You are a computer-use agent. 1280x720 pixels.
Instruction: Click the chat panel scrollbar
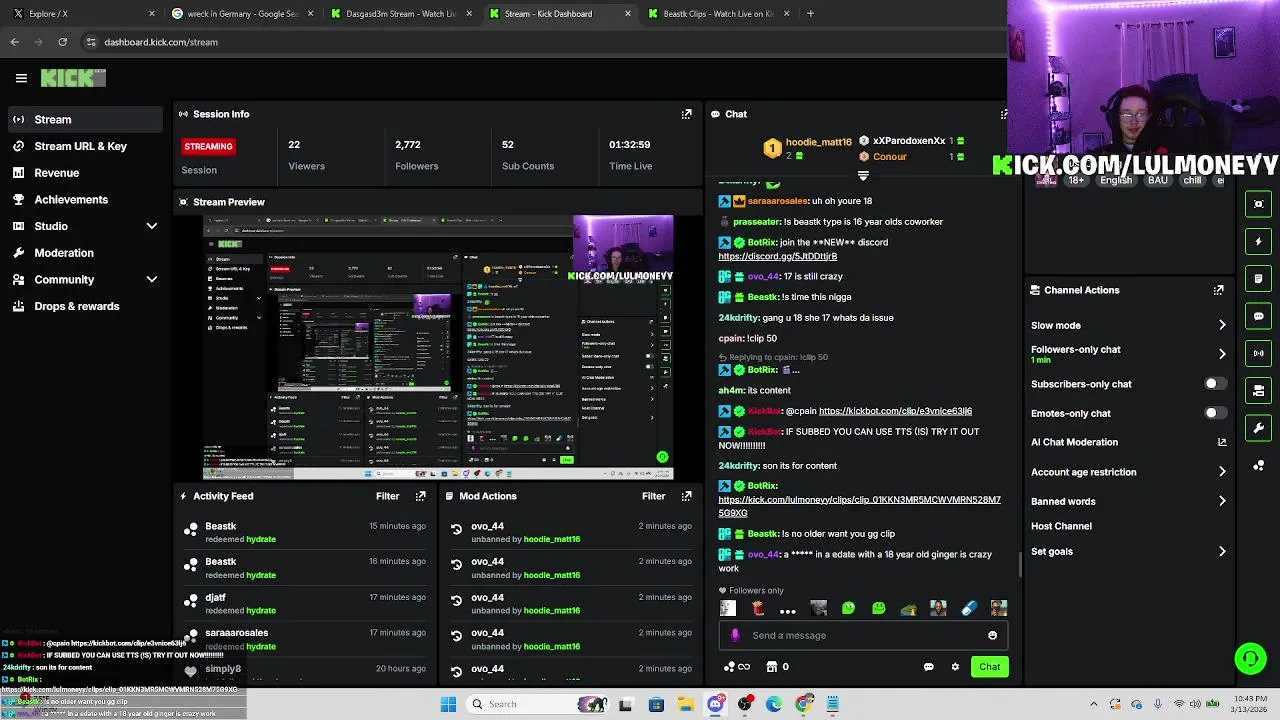pos(1019,565)
